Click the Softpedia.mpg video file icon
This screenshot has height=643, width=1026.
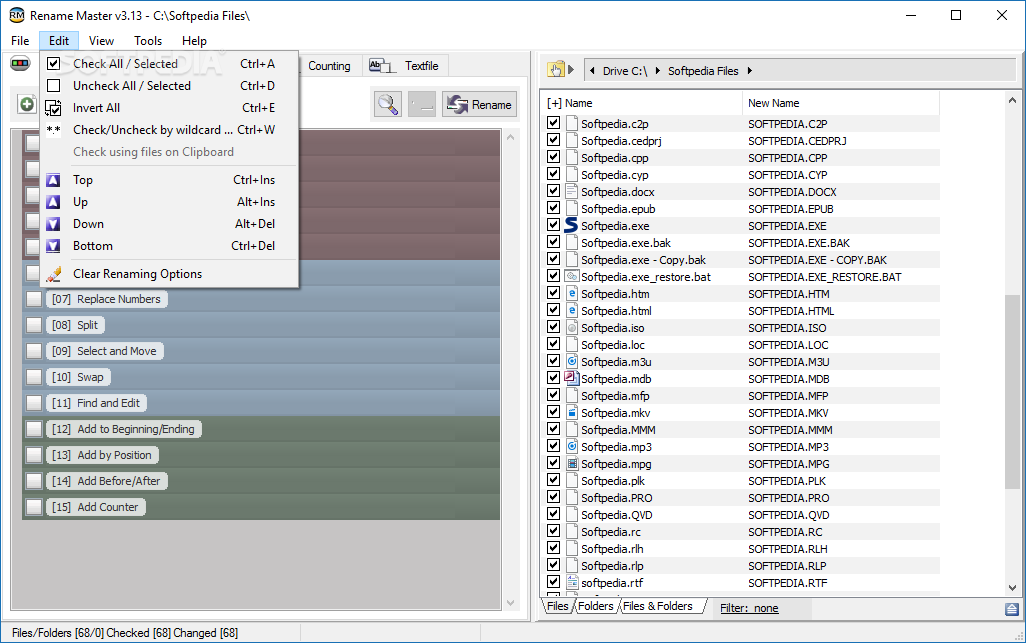click(x=572, y=463)
